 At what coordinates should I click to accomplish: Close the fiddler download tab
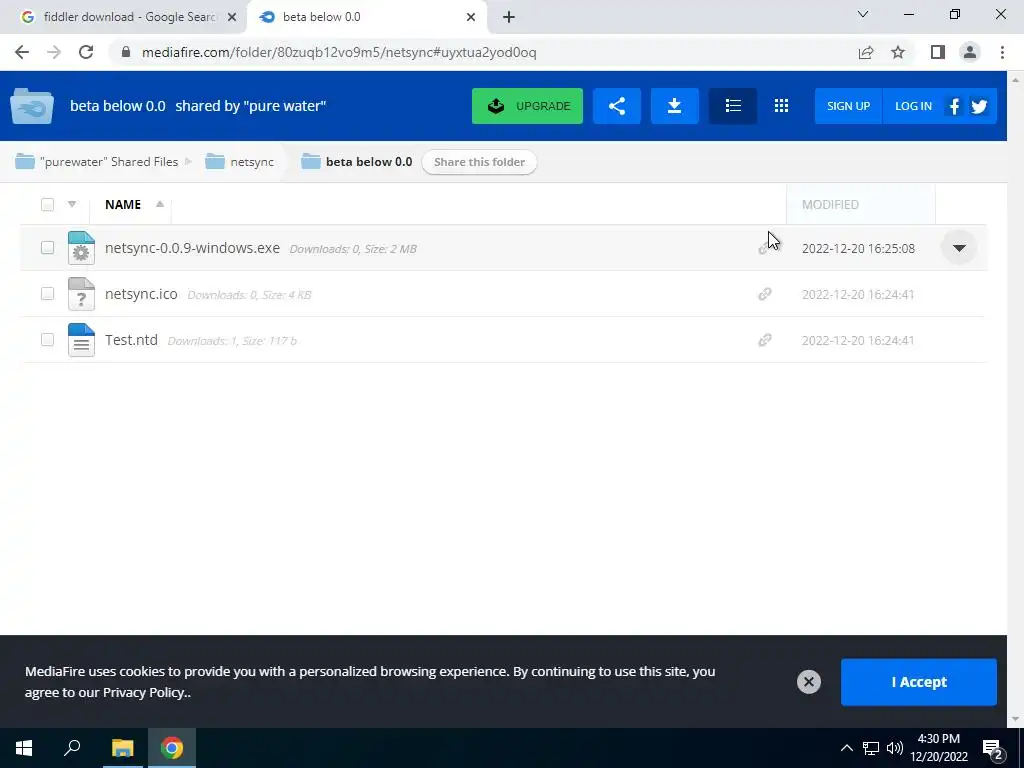coord(231,17)
